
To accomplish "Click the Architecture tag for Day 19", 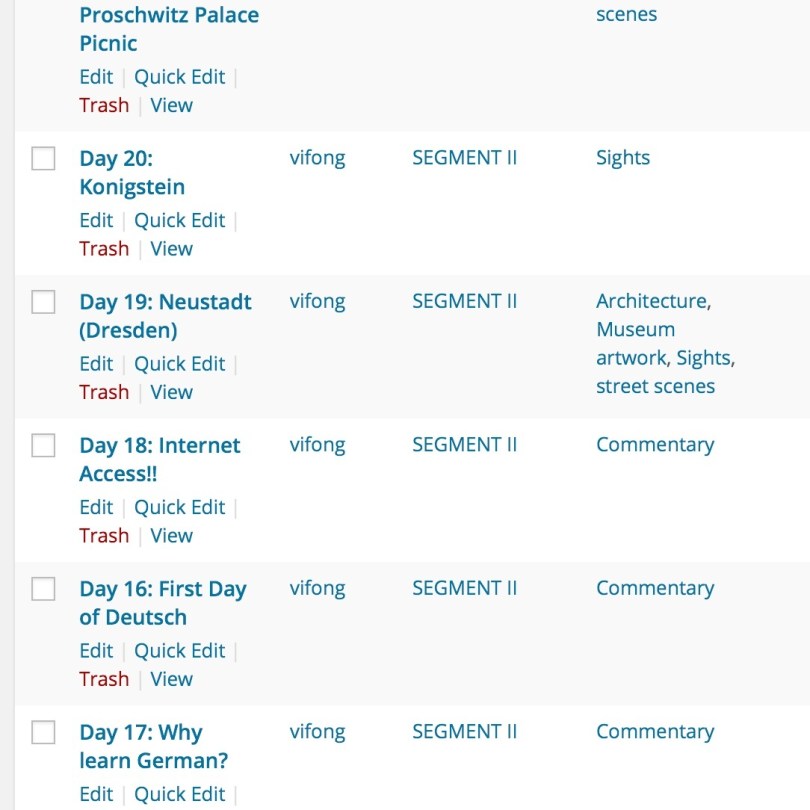I will (x=651, y=301).
